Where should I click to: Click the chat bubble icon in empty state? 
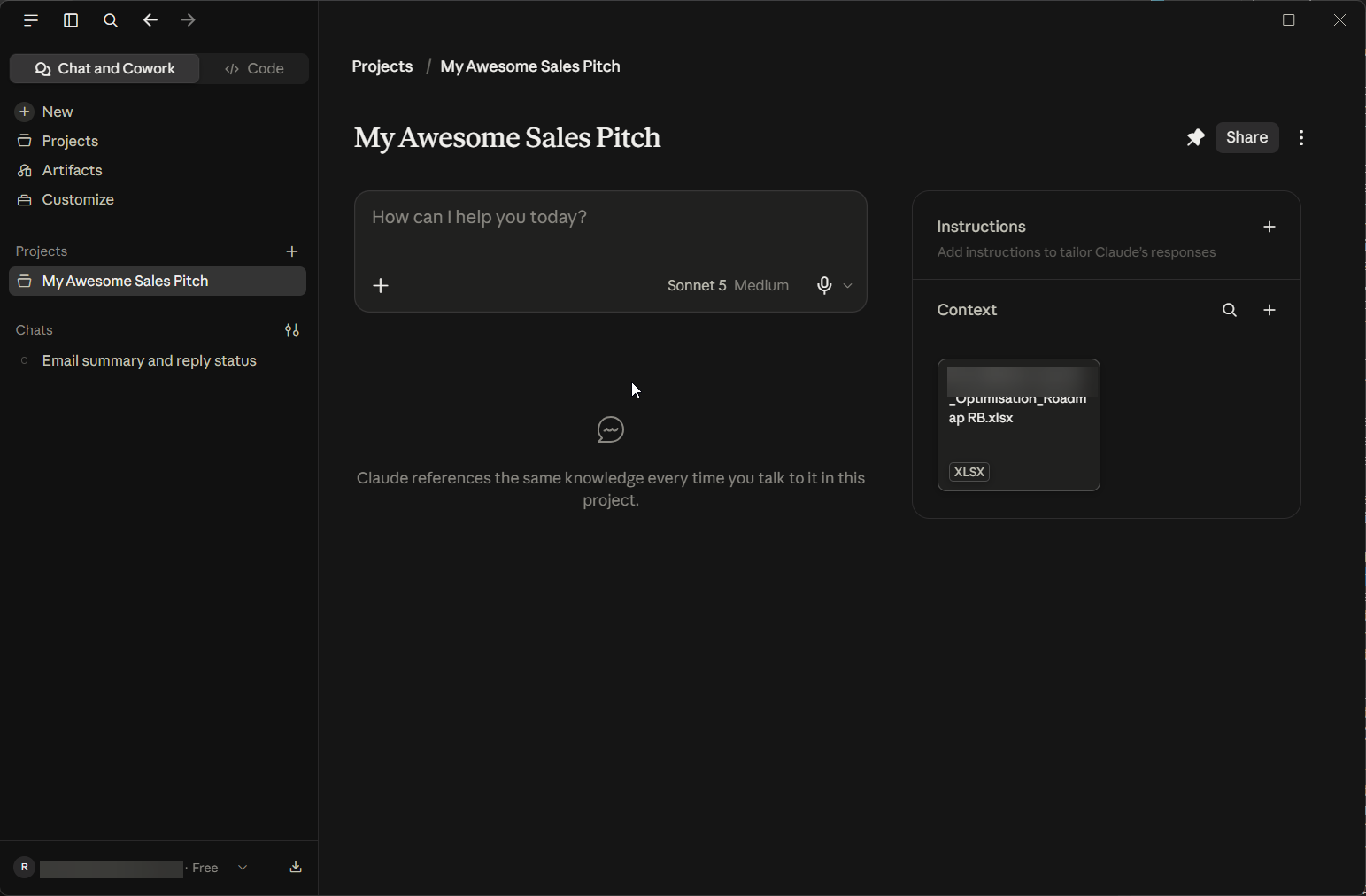611,430
